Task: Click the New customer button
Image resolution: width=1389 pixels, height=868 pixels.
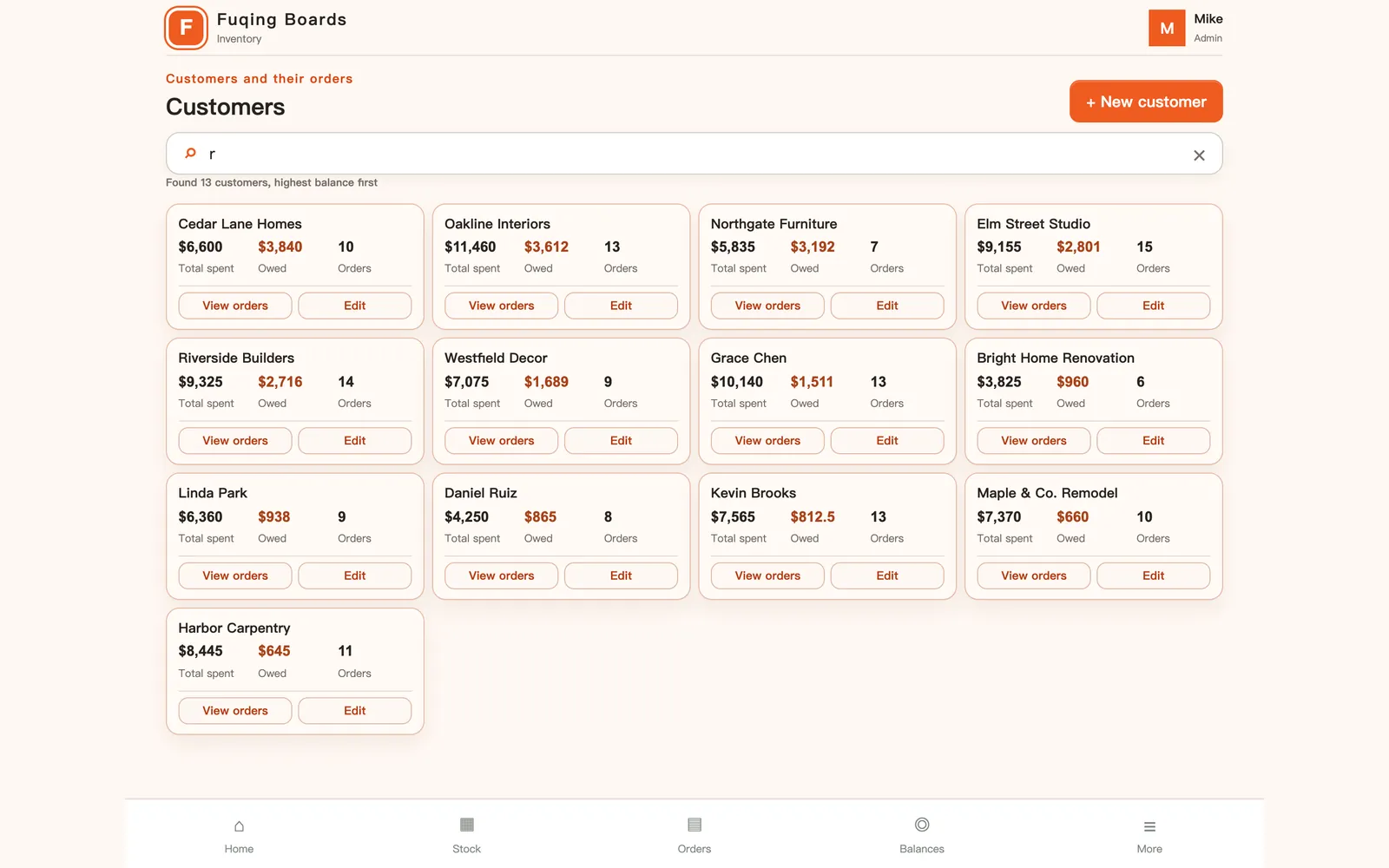Action: (x=1146, y=102)
